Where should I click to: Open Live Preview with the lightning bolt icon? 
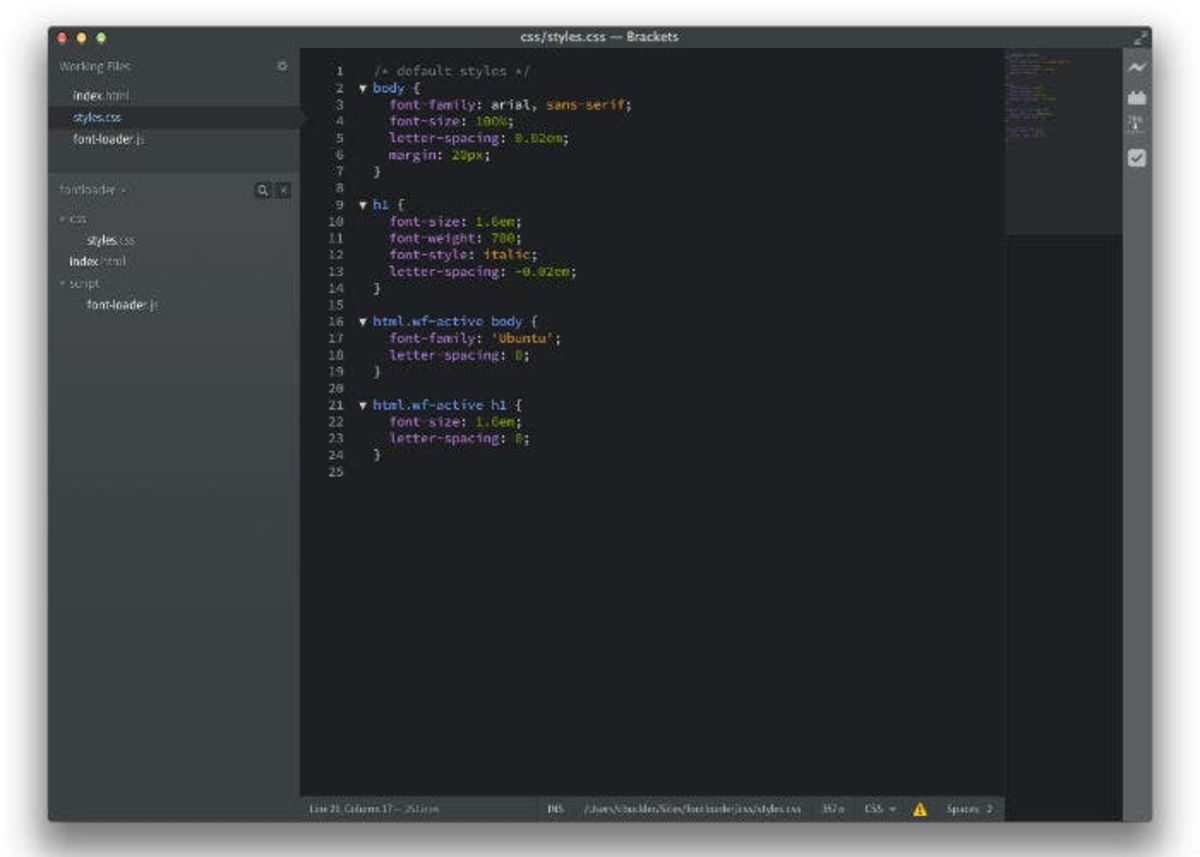point(1137,66)
